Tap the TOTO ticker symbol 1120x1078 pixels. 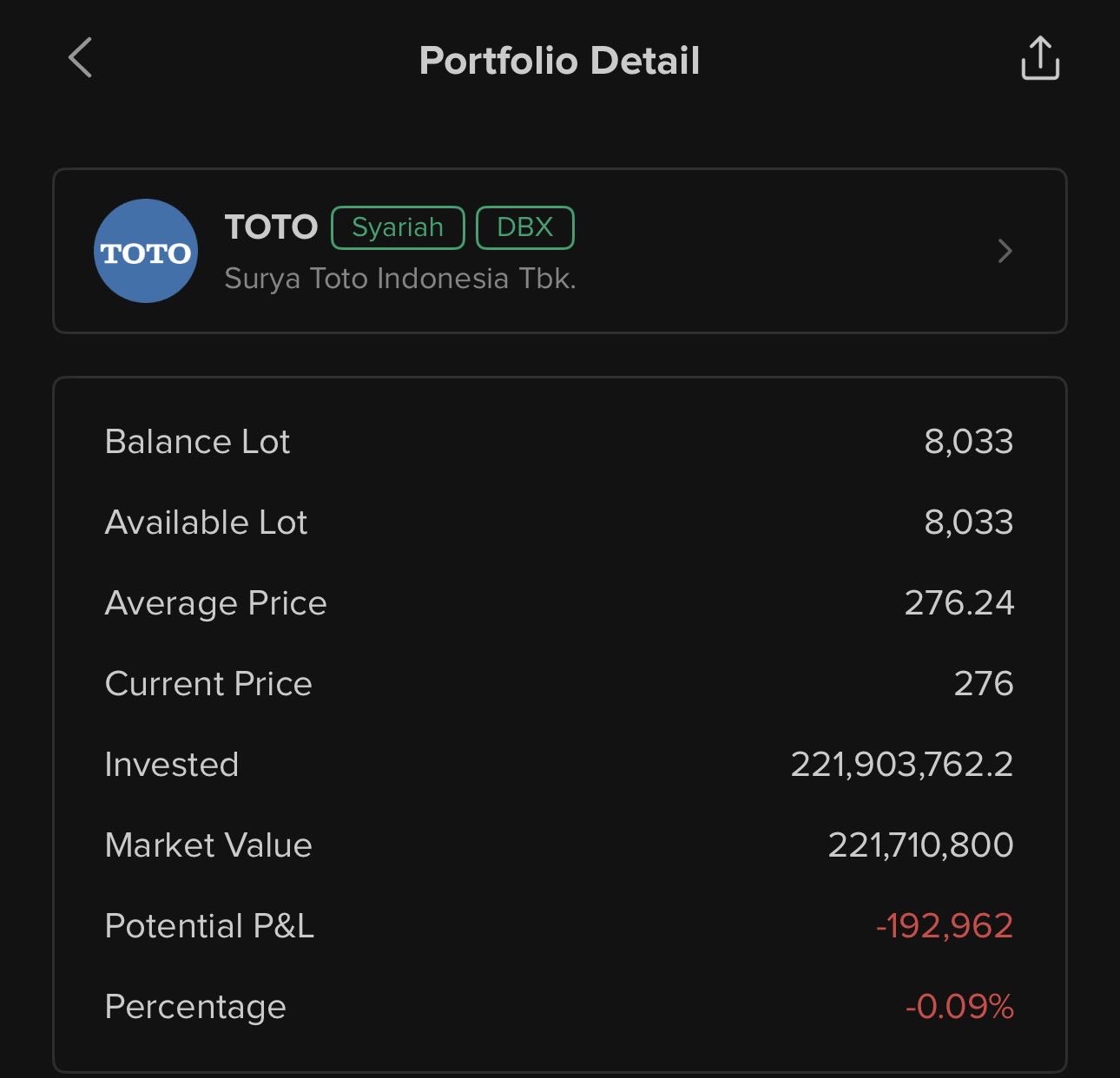[271, 227]
